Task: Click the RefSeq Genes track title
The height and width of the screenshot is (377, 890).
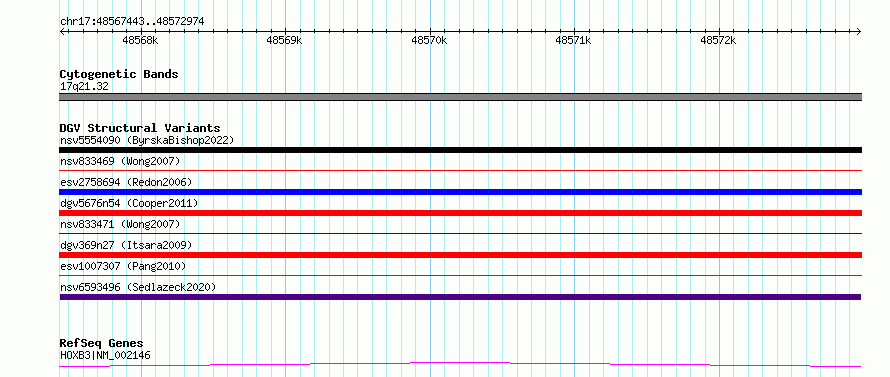Action: 102,344
